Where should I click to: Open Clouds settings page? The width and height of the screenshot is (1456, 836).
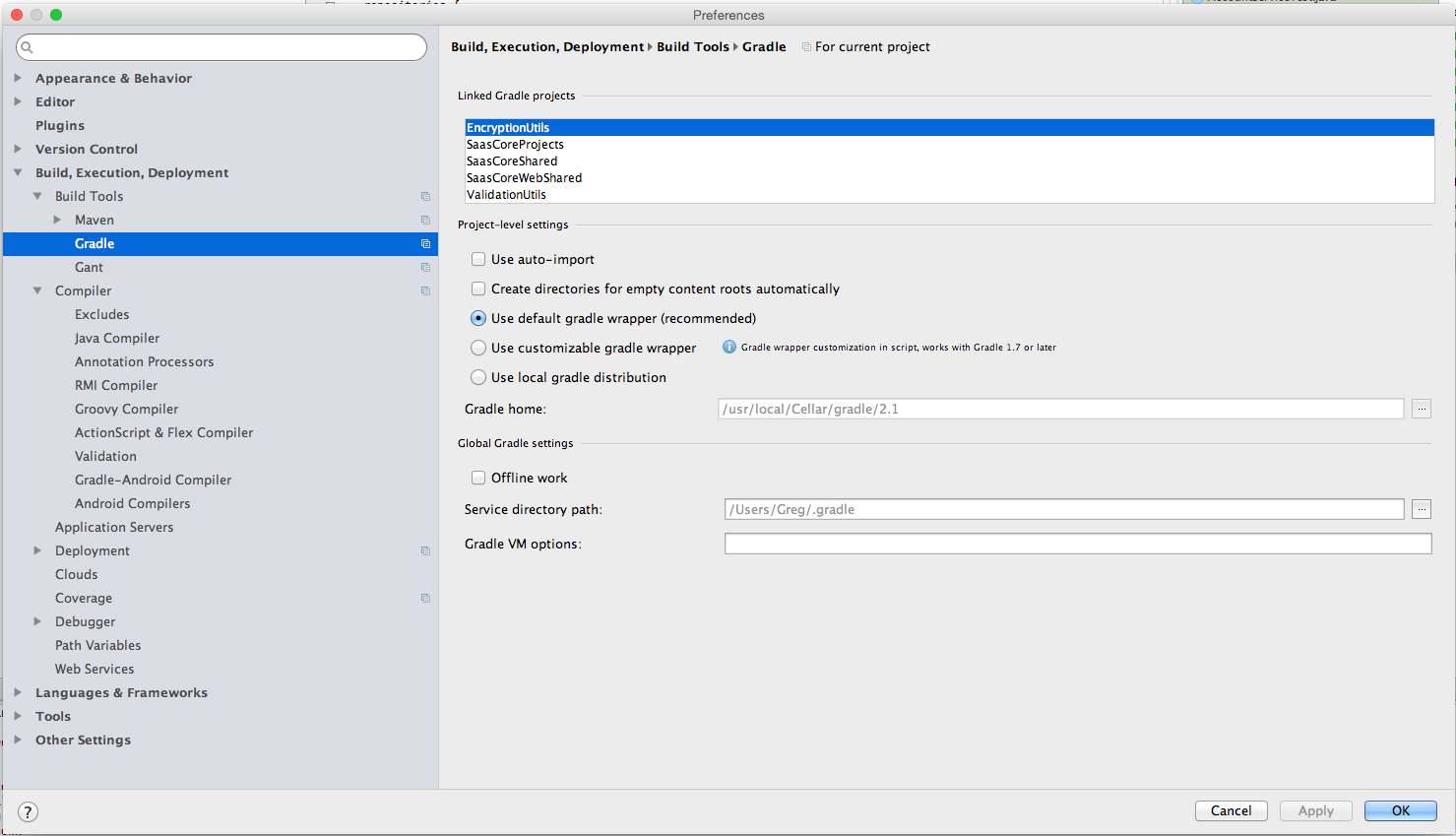[77, 574]
